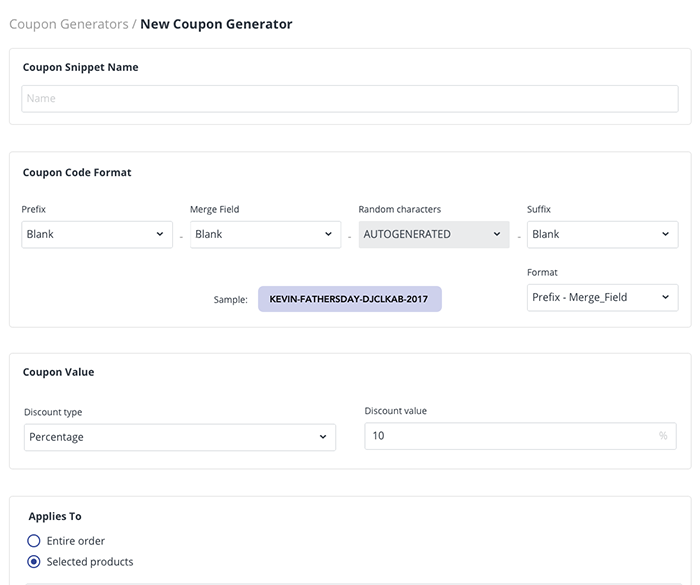Image resolution: width=700 pixels, height=585 pixels.
Task: Open the Format dropdown showing Prefix - Merge_Field
Action: click(x=602, y=297)
